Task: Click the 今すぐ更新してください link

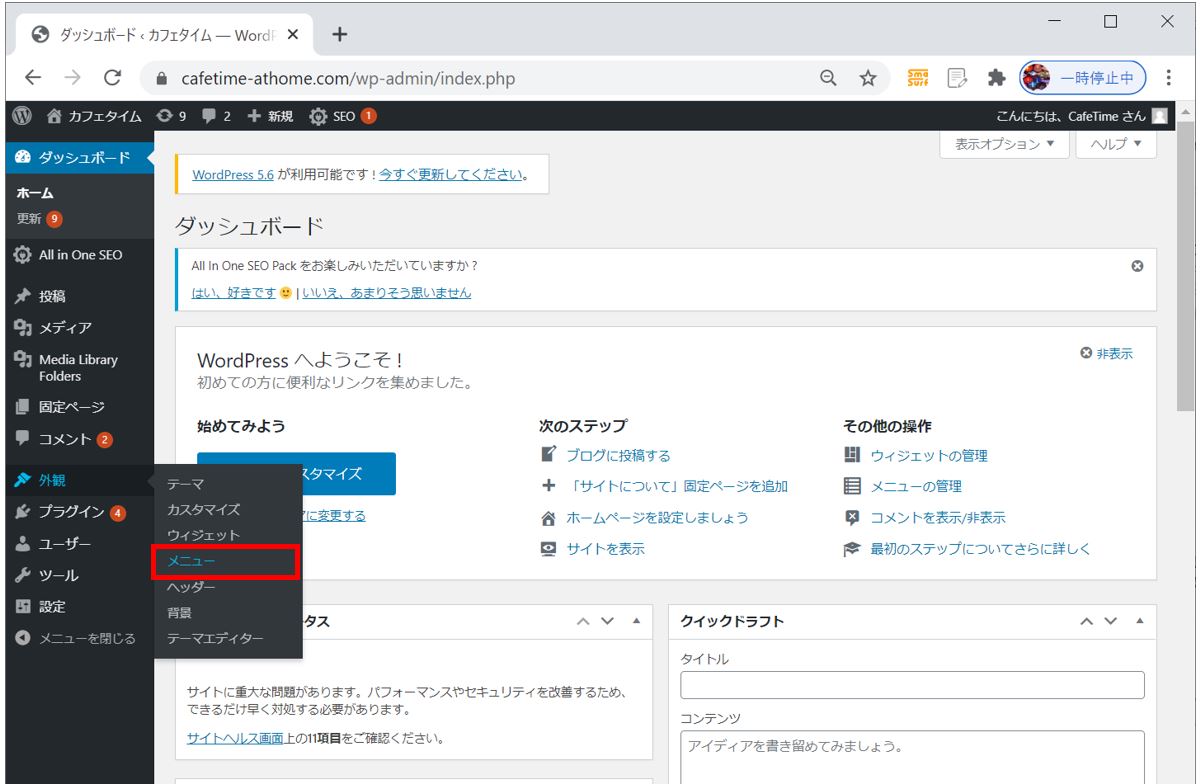Action: point(451,174)
